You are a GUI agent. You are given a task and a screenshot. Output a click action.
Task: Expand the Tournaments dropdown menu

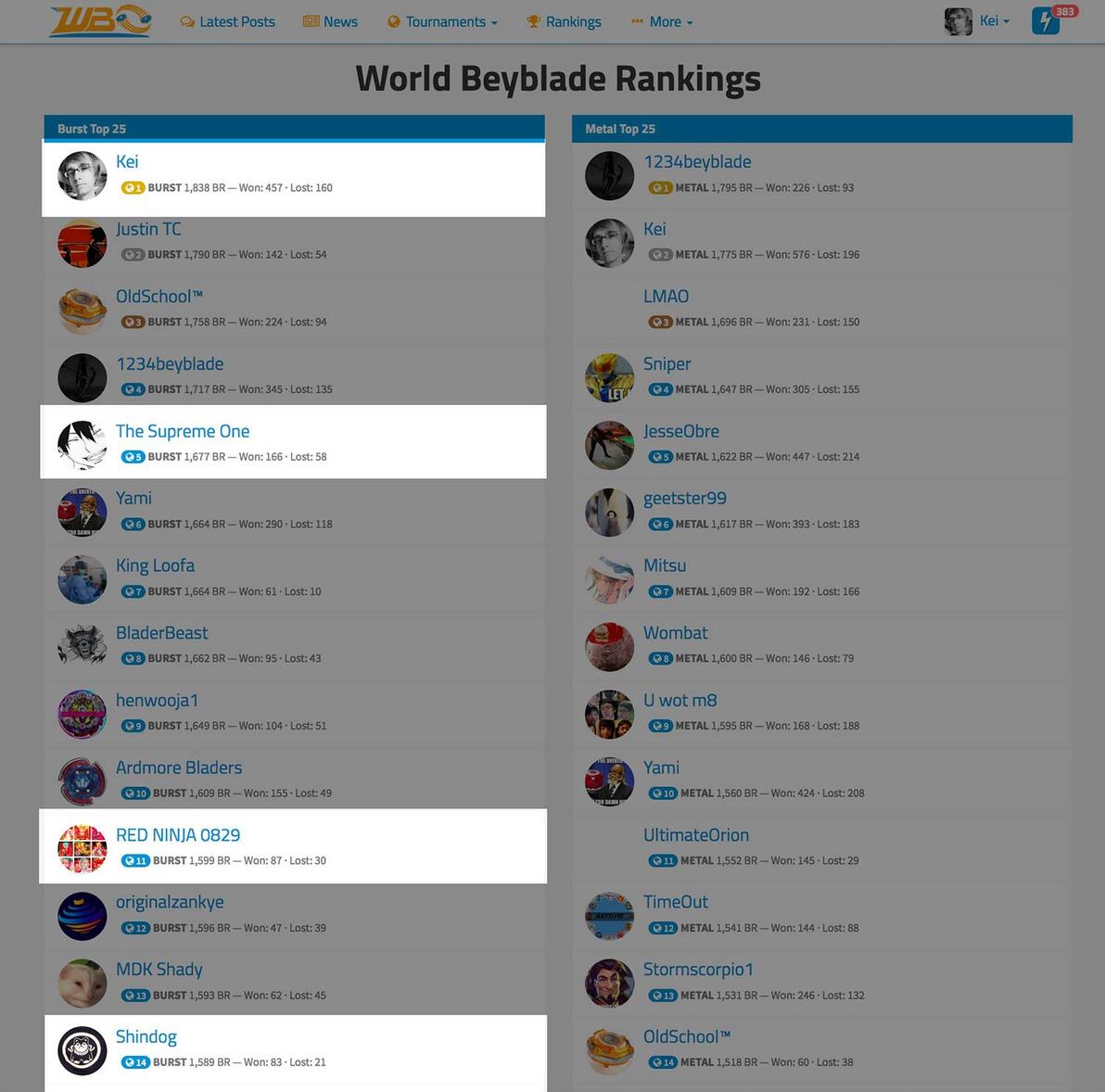pyautogui.click(x=442, y=22)
